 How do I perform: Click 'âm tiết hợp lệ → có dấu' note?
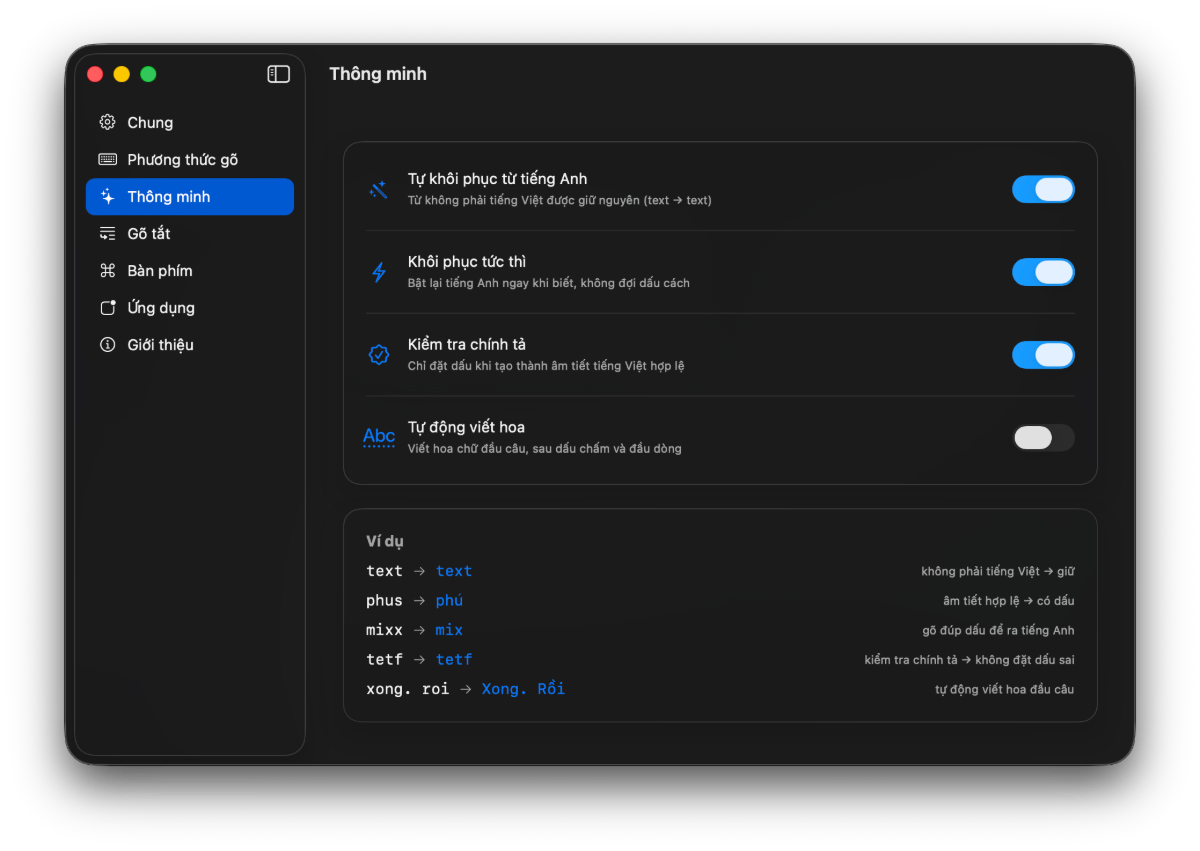click(x=1009, y=601)
